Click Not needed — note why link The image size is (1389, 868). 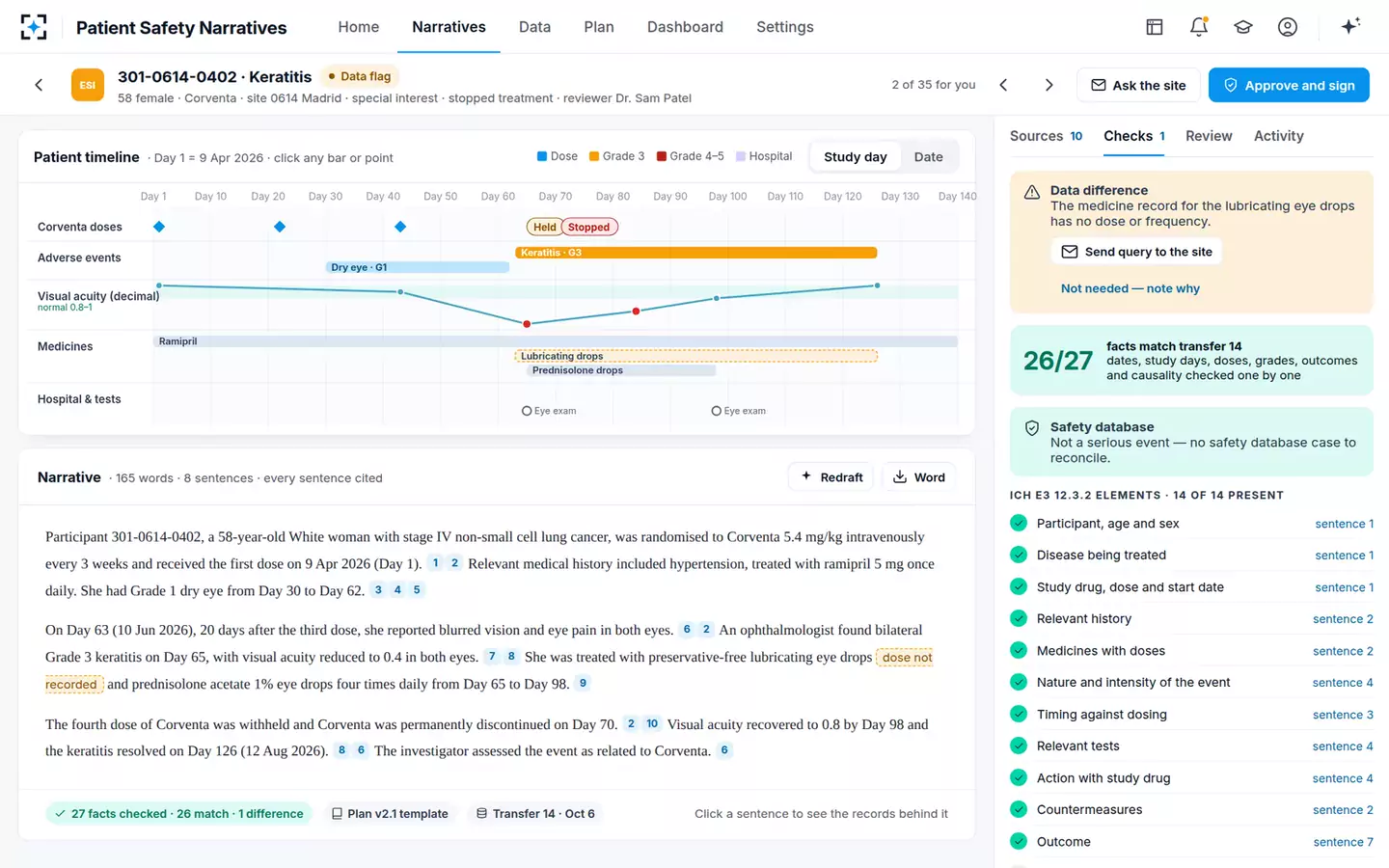pyautogui.click(x=1130, y=288)
